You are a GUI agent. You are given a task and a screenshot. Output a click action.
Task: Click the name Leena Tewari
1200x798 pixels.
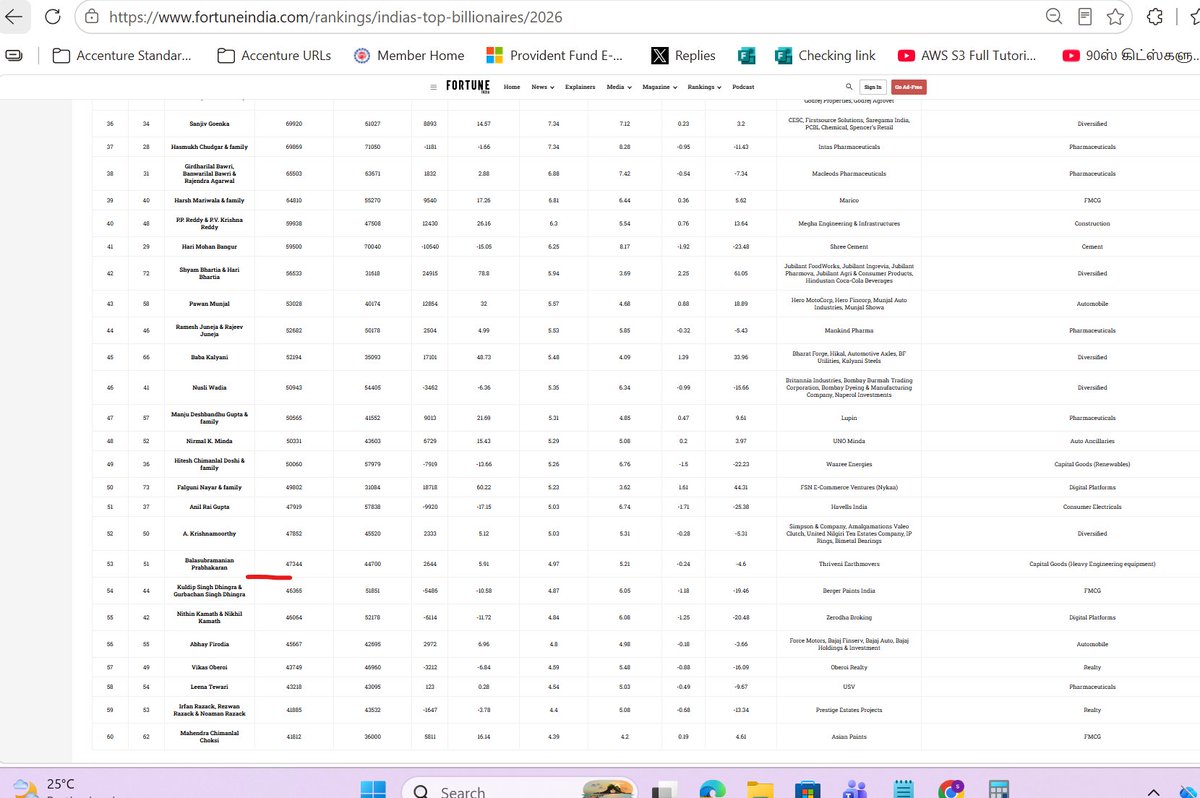coord(209,687)
